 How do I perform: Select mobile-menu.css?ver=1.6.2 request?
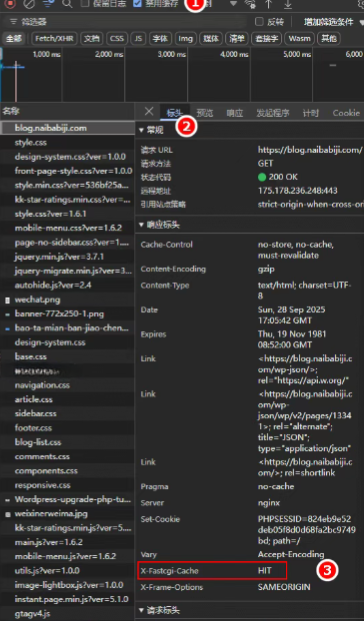[x=67, y=228]
